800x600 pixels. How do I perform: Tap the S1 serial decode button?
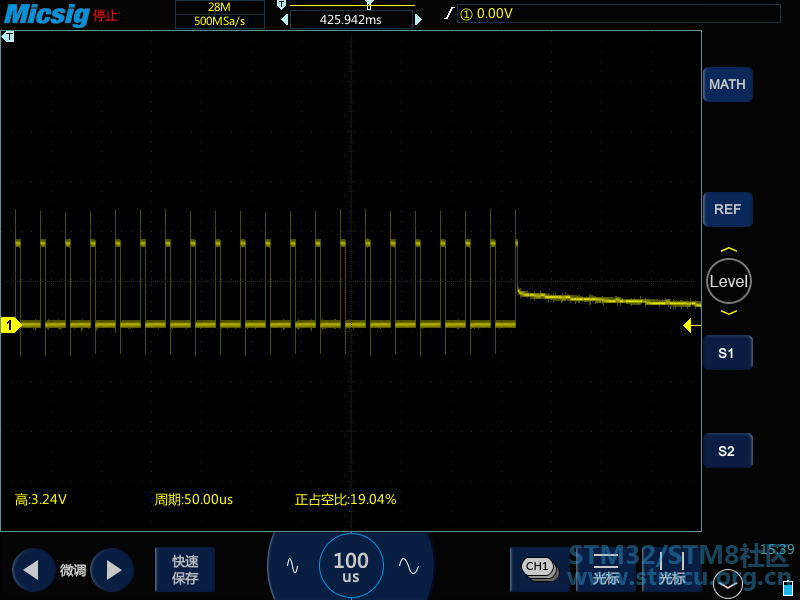pyautogui.click(x=728, y=353)
